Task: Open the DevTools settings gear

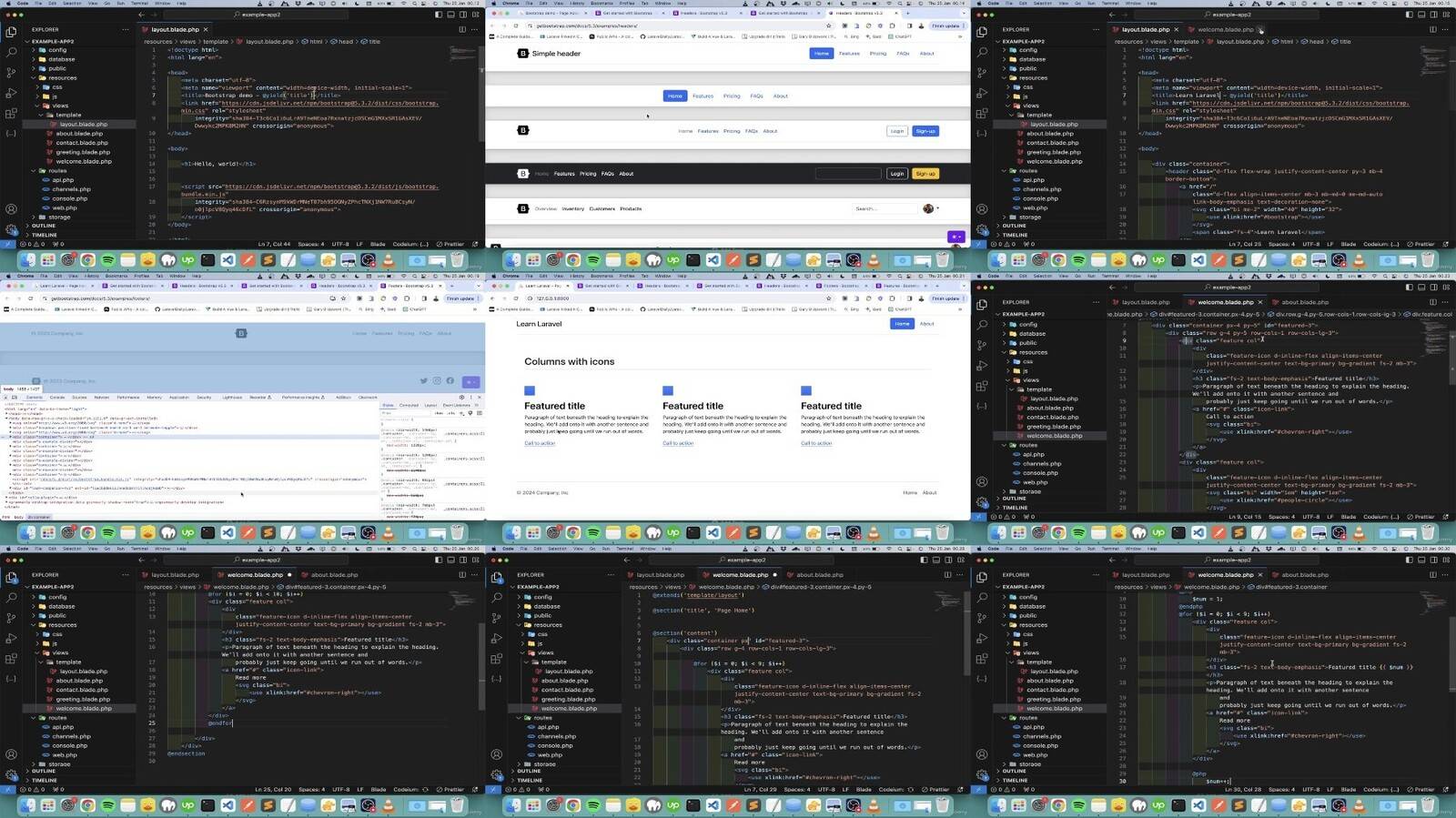Action: [x=461, y=397]
